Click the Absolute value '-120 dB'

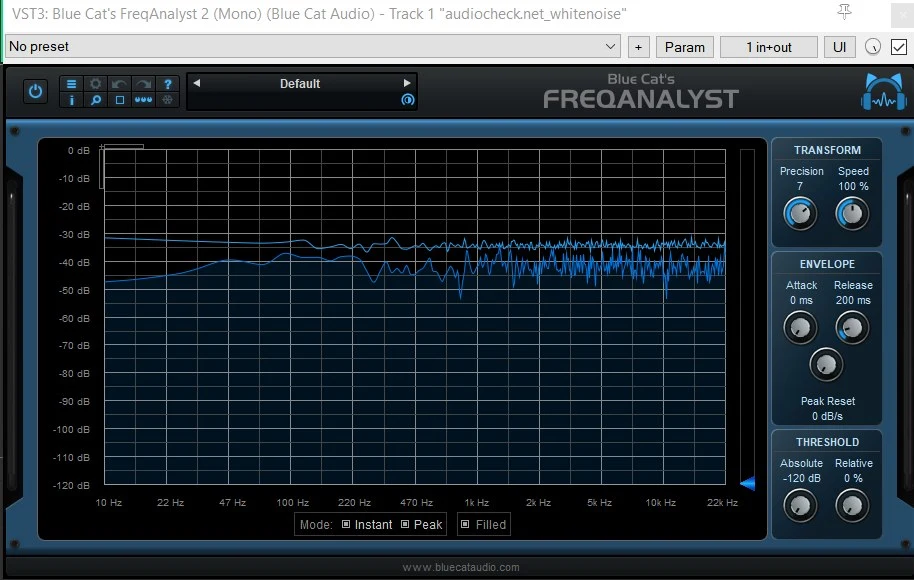(x=801, y=478)
